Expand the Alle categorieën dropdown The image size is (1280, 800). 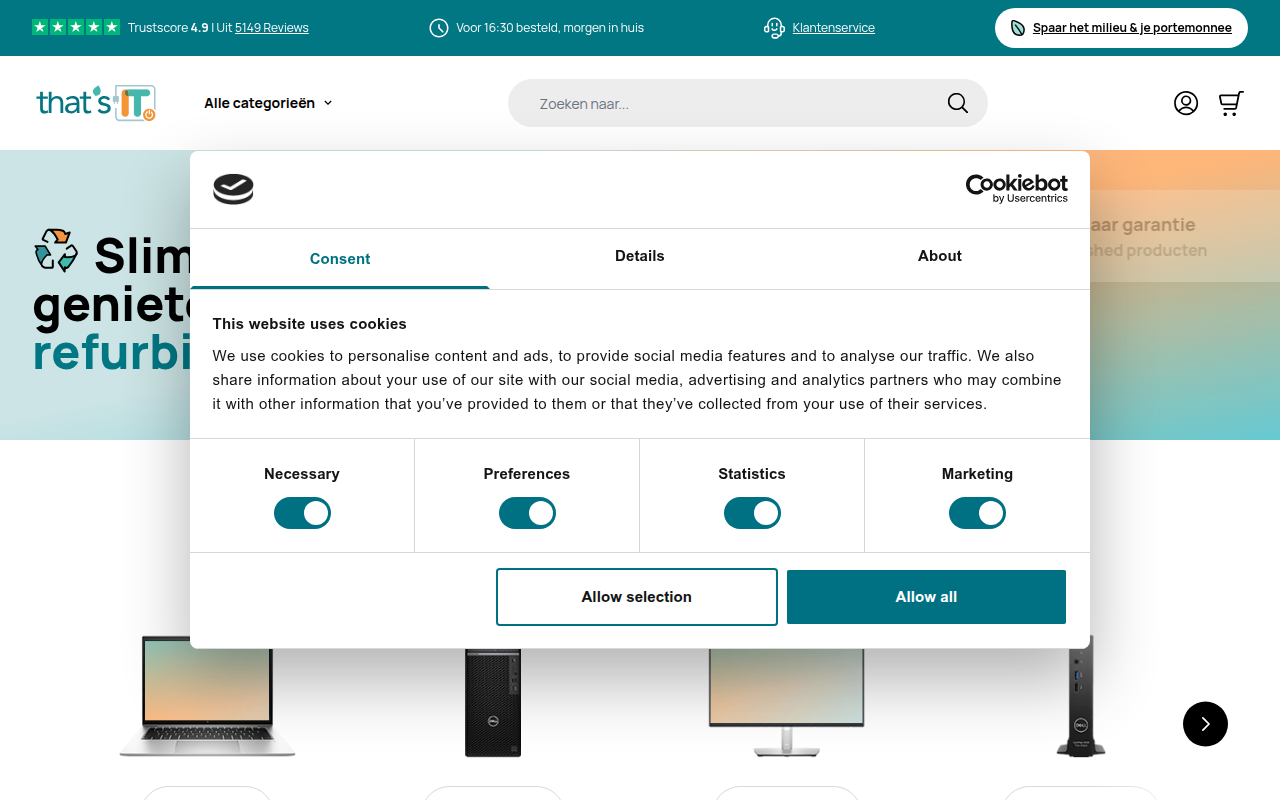(x=268, y=103)
